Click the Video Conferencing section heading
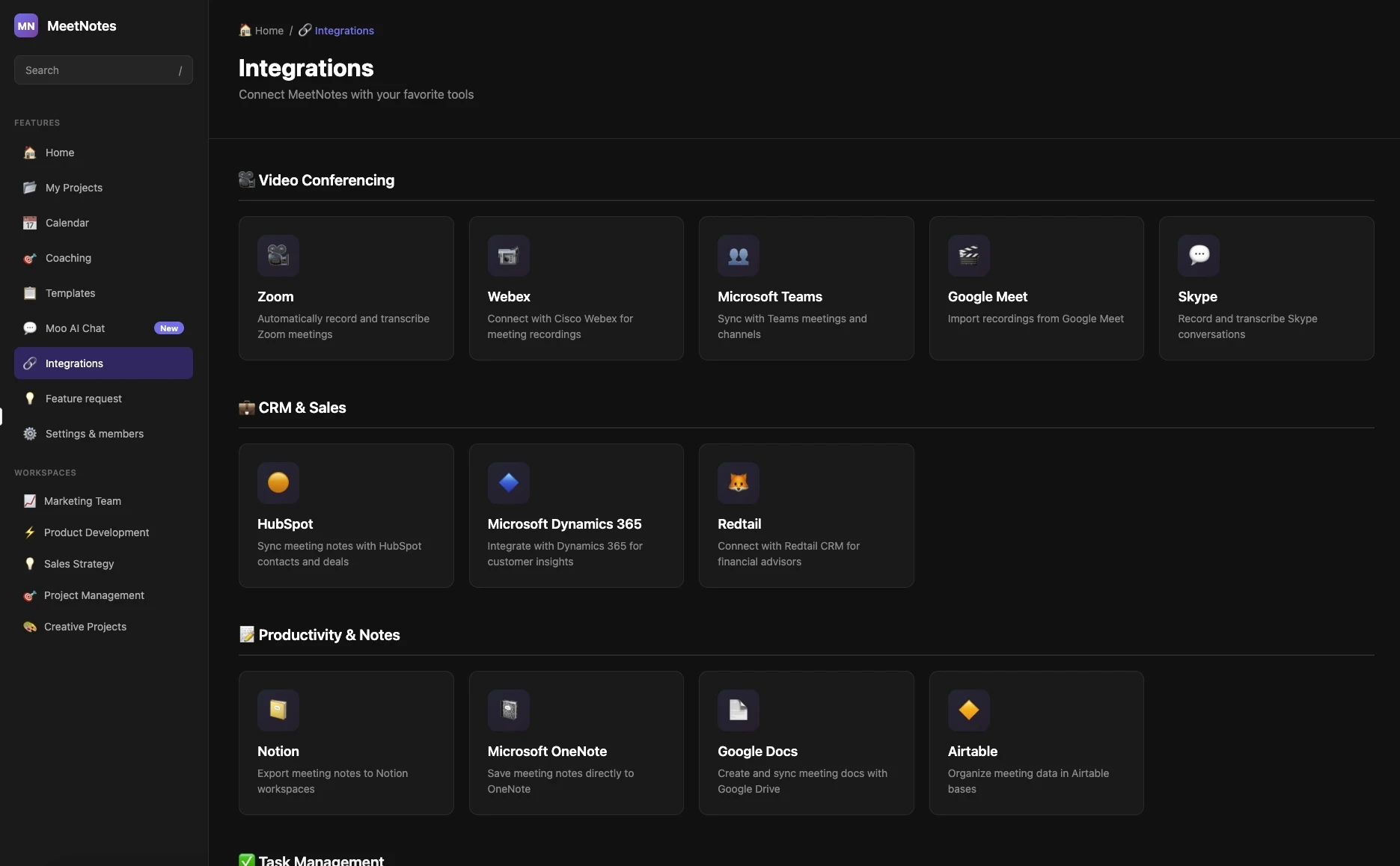 click(317, 180)
